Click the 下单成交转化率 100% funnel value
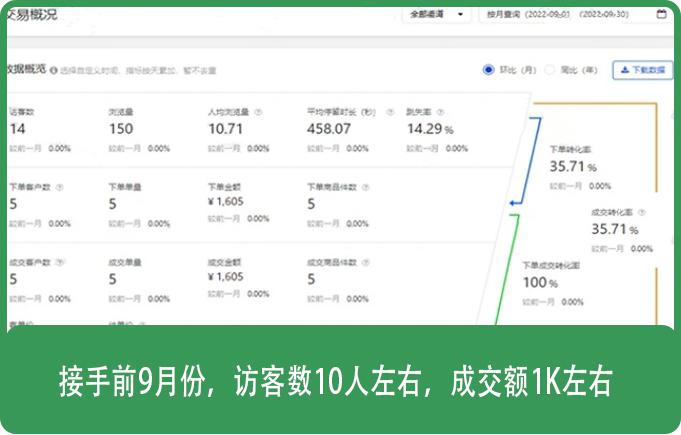This screenshot has height=435, width=681. (541, 284)
